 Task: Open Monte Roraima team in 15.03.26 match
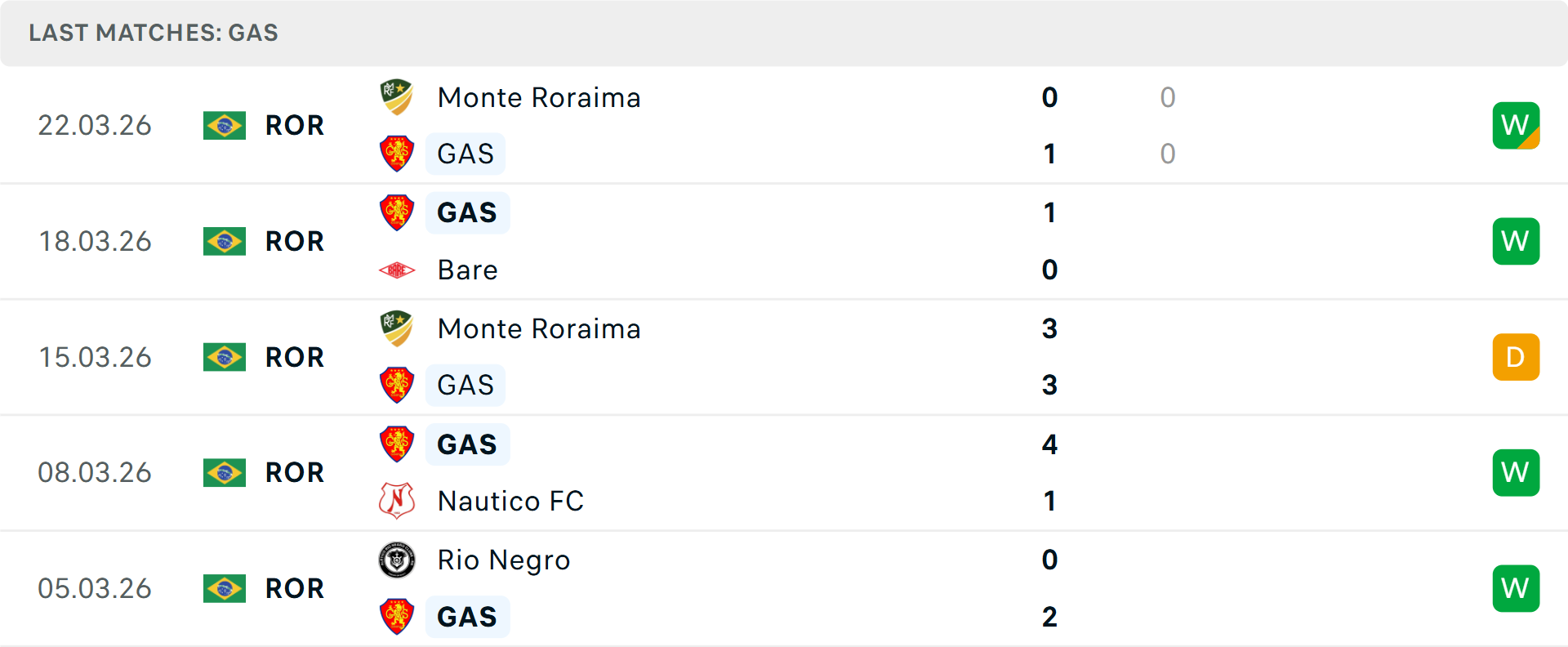[539, 328]
